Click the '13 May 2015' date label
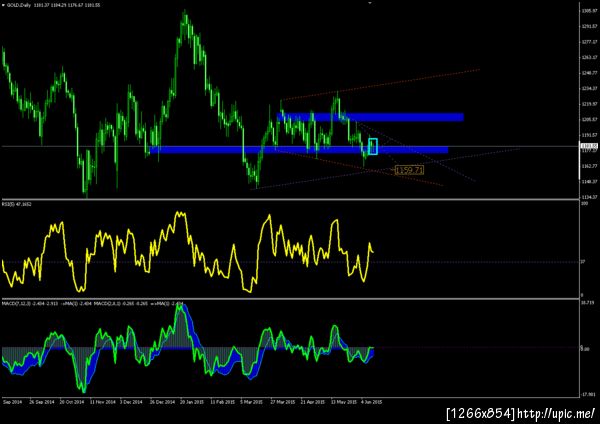The width and height of the screenshot is (600, 424). coord(344,402)
